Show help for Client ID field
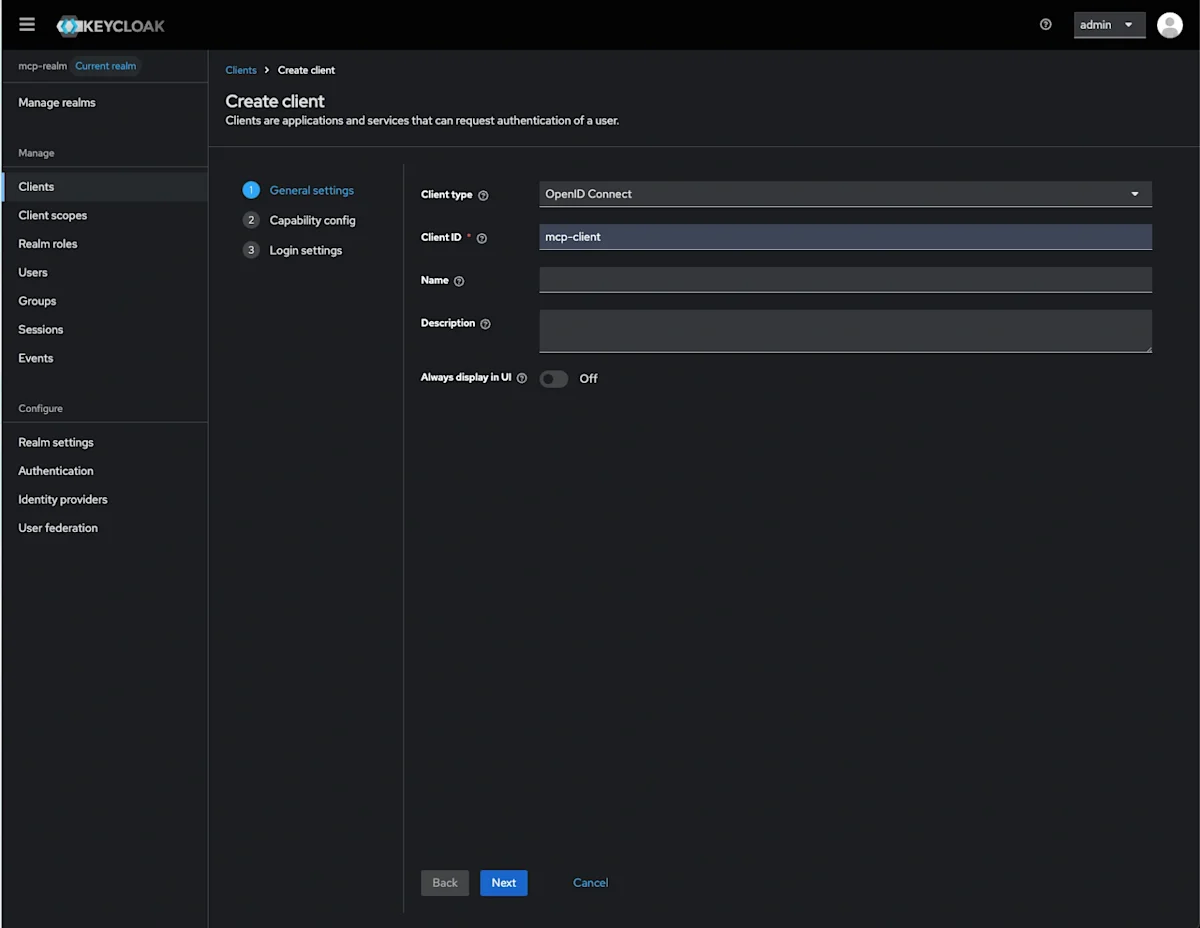 click(482, 238)
